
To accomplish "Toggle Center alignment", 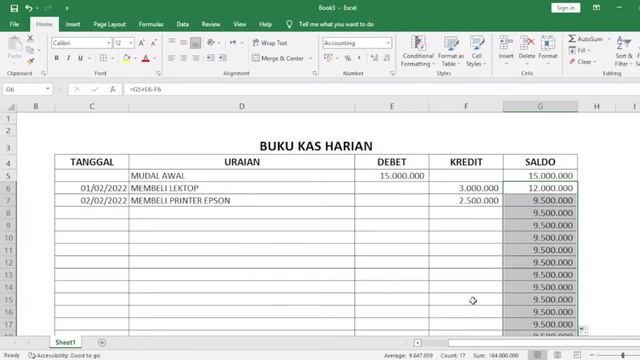I will click(184, 58).
